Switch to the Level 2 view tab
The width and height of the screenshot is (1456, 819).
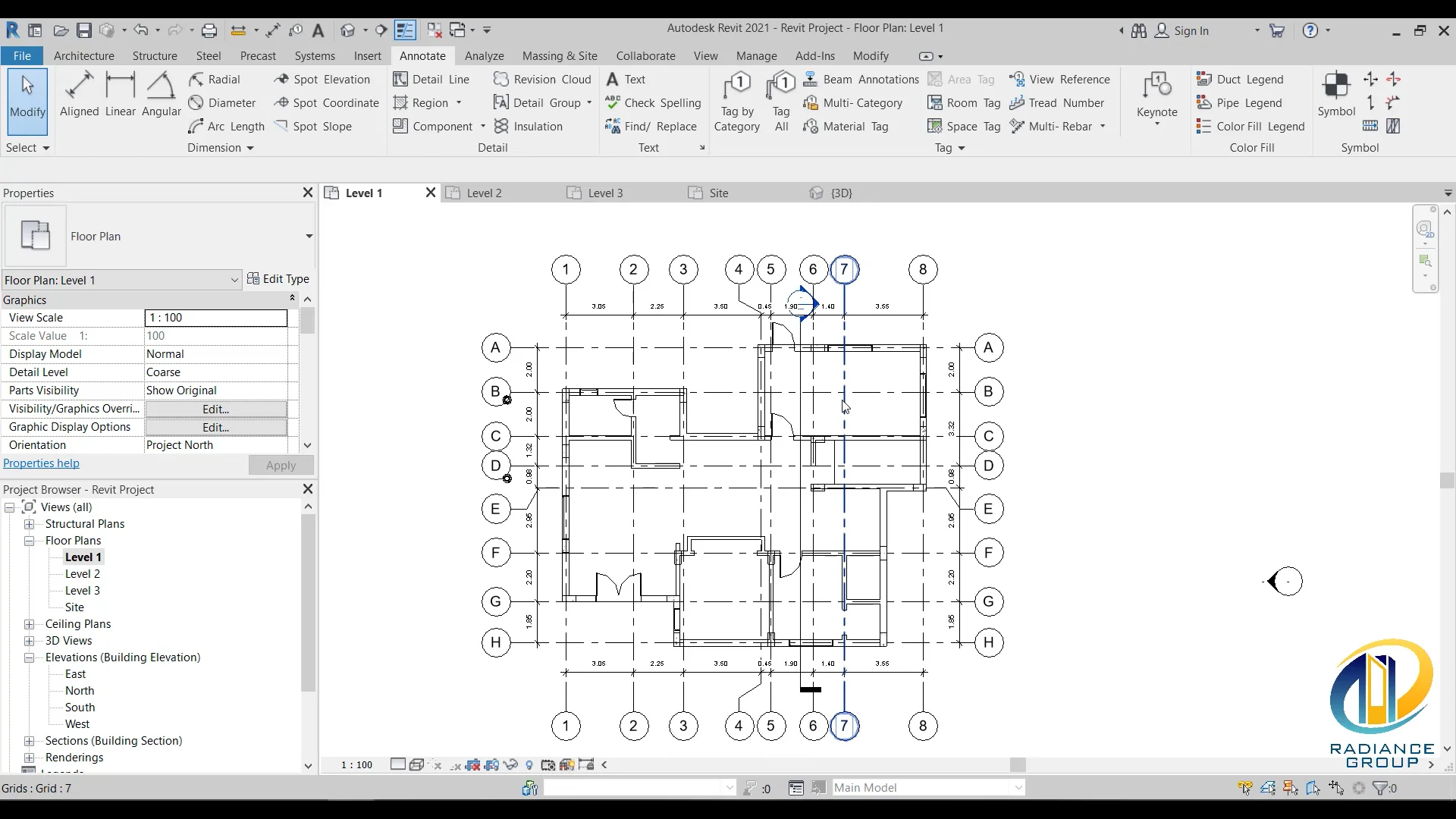483,193
